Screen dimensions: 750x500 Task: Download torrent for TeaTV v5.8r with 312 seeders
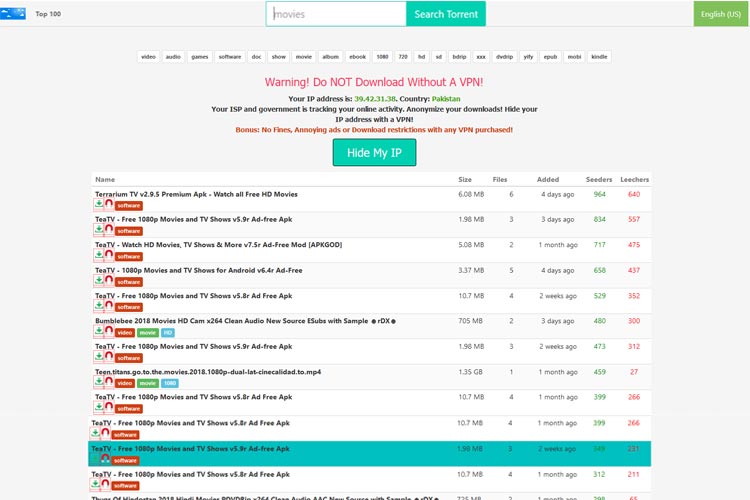coord(95,485)
